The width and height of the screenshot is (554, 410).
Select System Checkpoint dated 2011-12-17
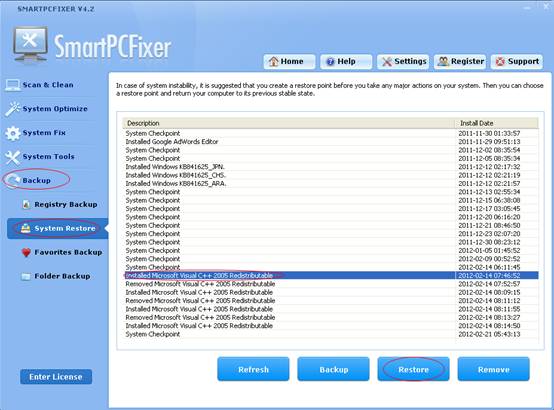331,209
